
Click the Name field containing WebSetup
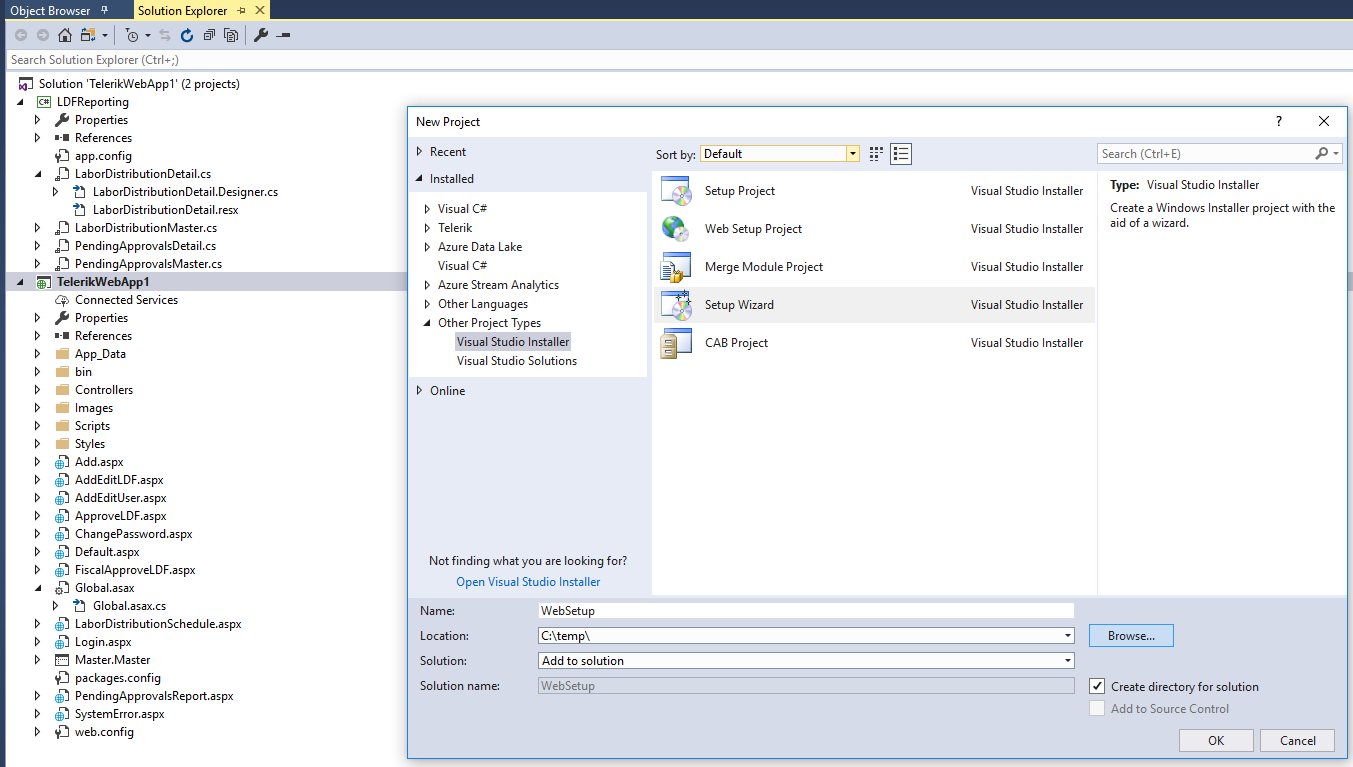(805, 610)
